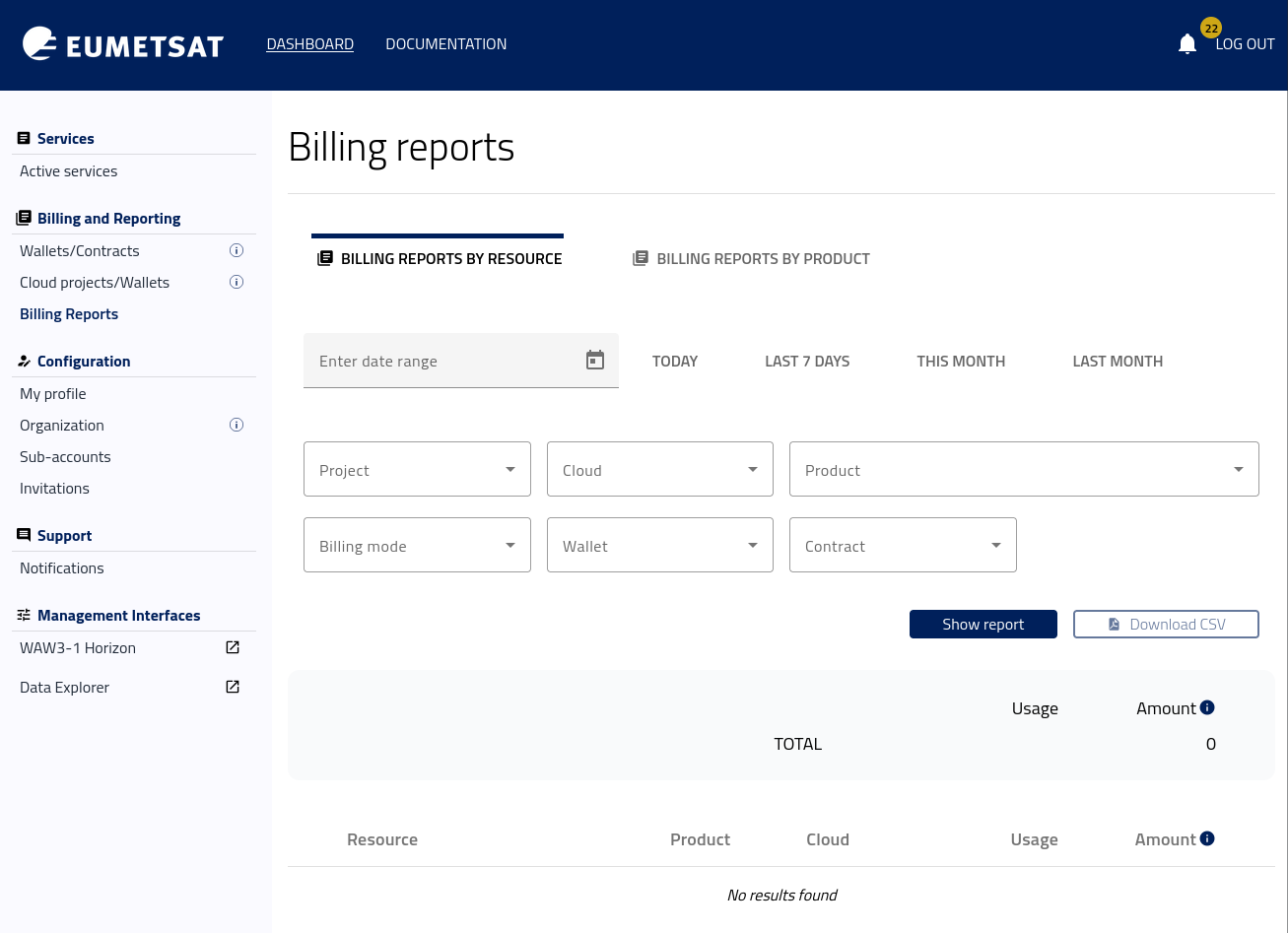The height and width of the screenshot is (933, 1288).
Task: Open the calendar date picker icon
Action: (x=594, y=361)
